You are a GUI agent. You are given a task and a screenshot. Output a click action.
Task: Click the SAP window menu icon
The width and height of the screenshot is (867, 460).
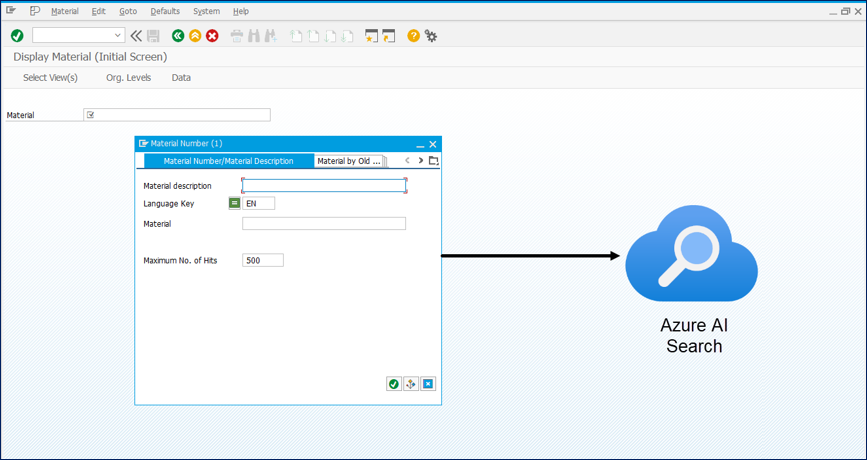[x=11, y=11]
